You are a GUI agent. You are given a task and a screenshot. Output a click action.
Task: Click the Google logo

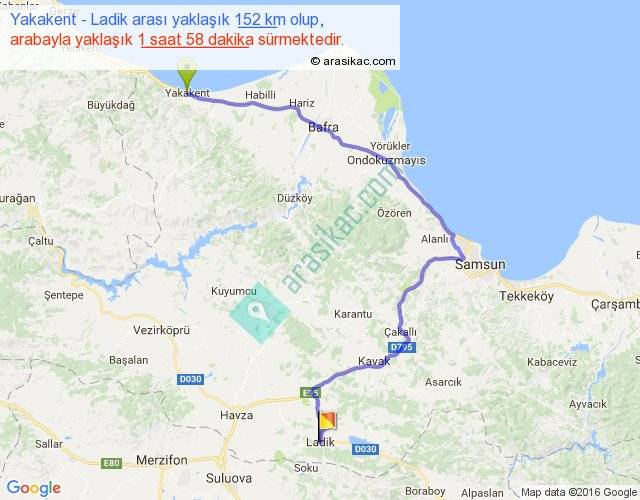(x=34, y=488)
